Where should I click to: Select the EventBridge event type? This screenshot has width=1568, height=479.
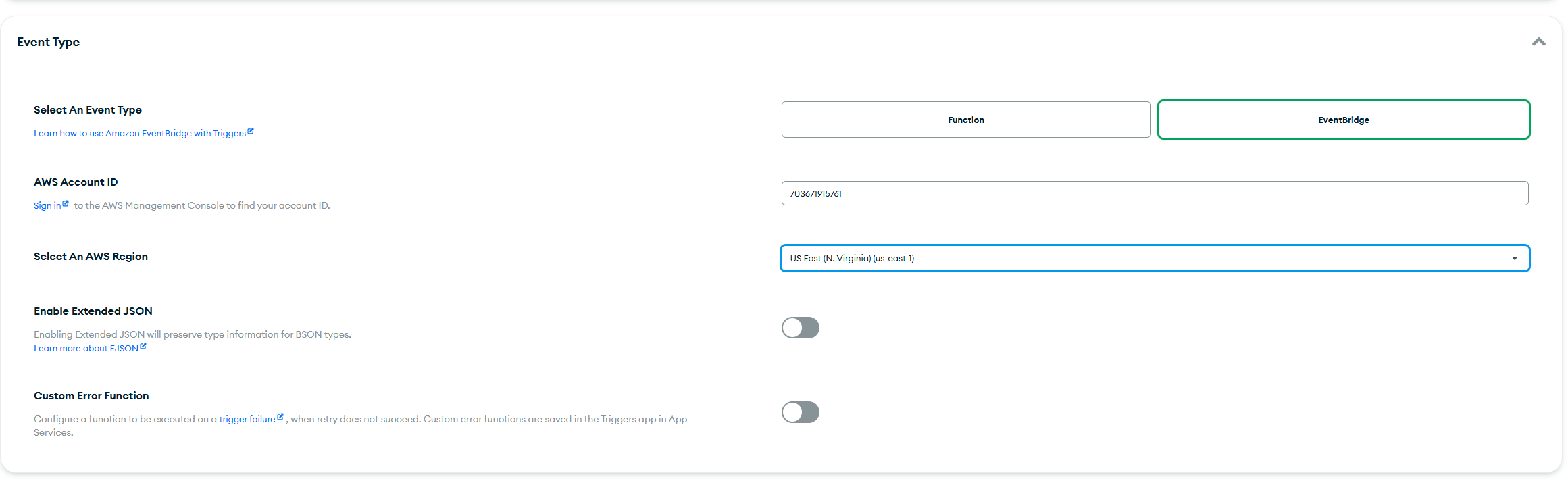(1344, 120)
